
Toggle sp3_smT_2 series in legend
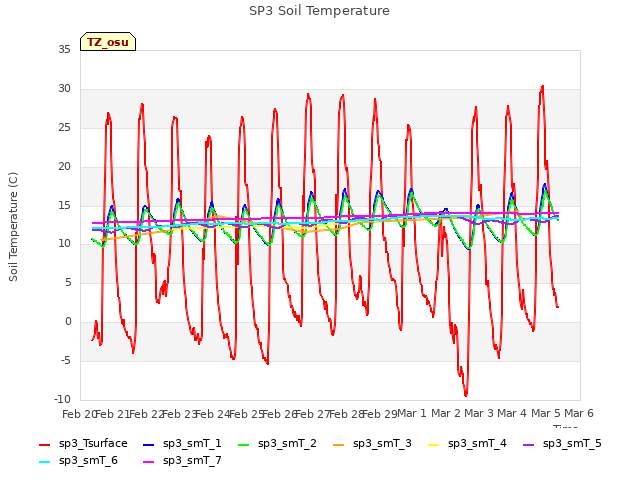(x=278, y=444)
